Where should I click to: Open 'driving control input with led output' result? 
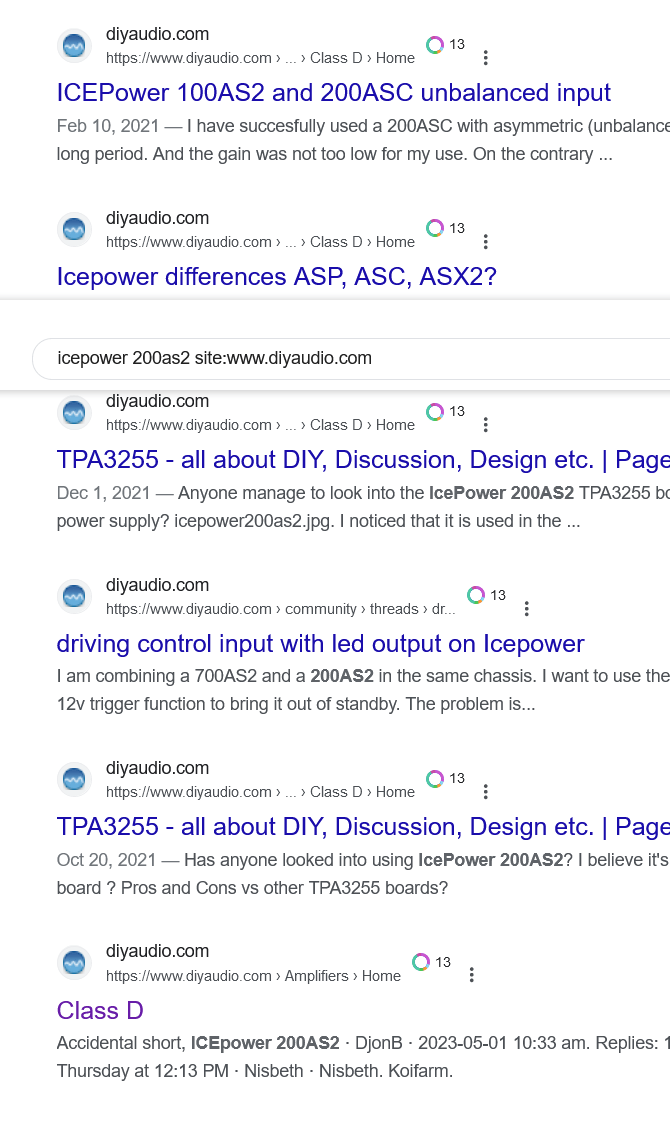[320, 644]
